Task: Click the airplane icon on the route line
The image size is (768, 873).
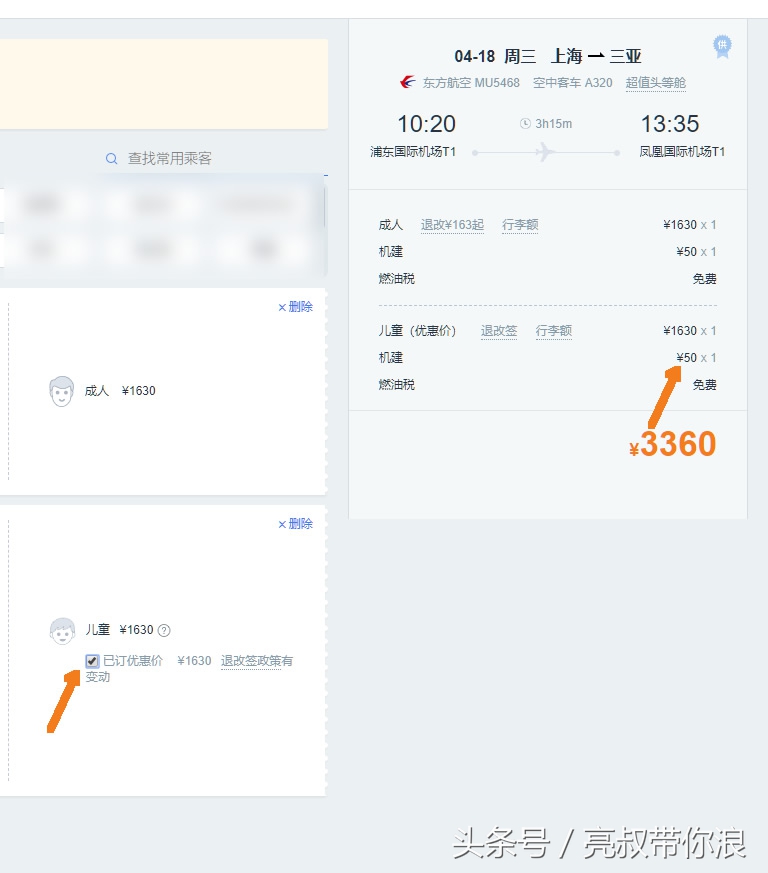Action: click(546, 152)
